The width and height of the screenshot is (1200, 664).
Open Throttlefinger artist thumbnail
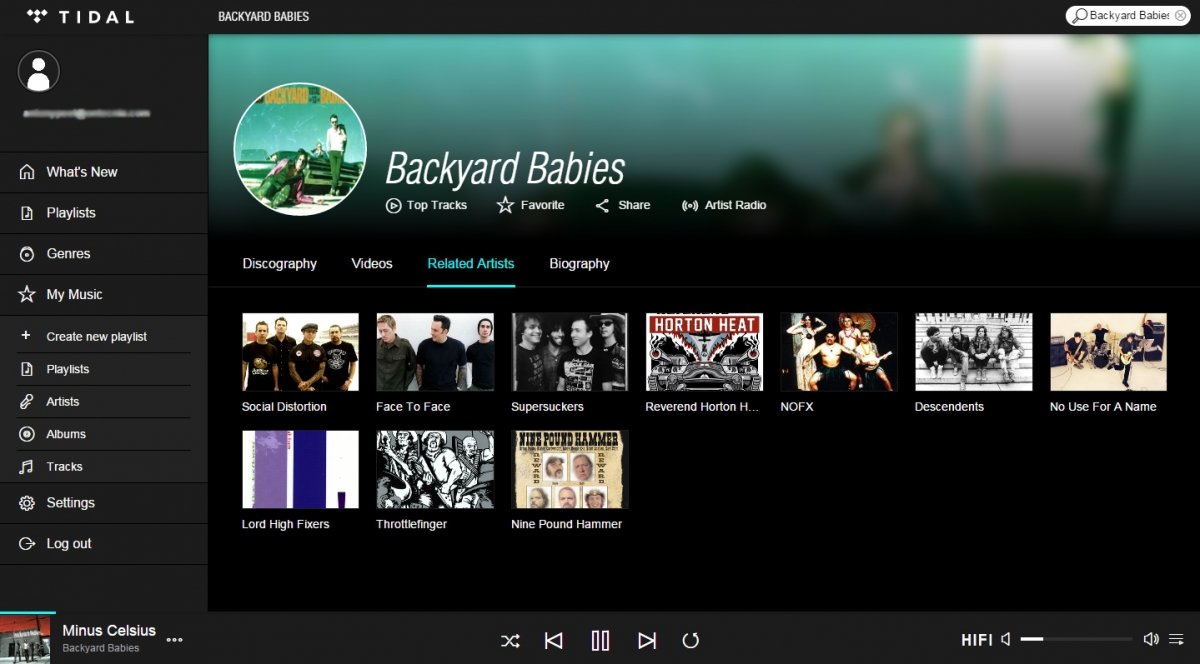[435, 470]
